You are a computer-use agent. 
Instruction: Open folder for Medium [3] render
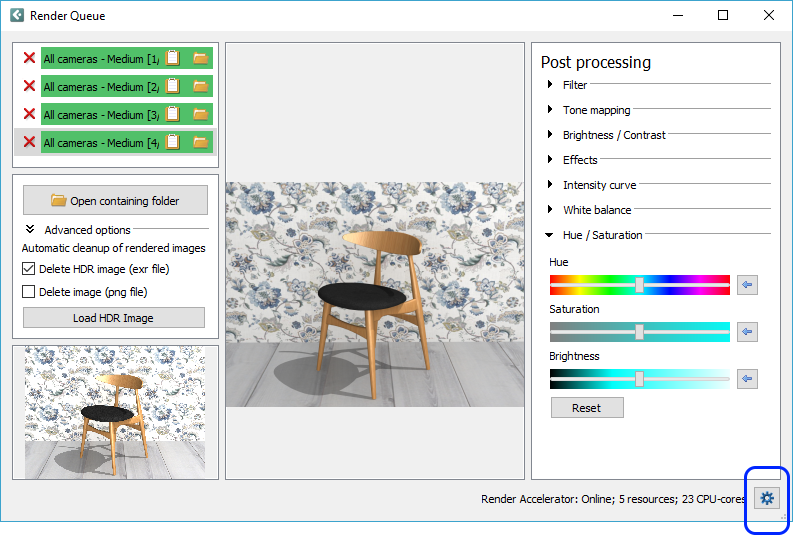[x=201, y=114]
